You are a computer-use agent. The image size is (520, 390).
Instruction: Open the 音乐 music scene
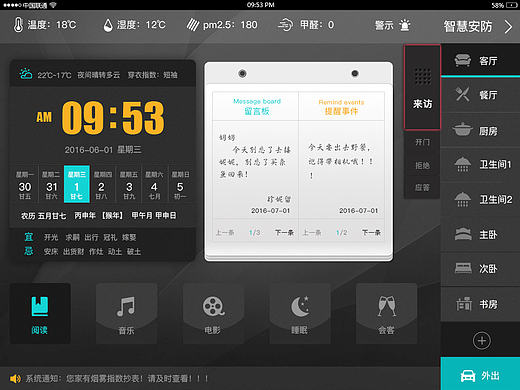(126, 313)
